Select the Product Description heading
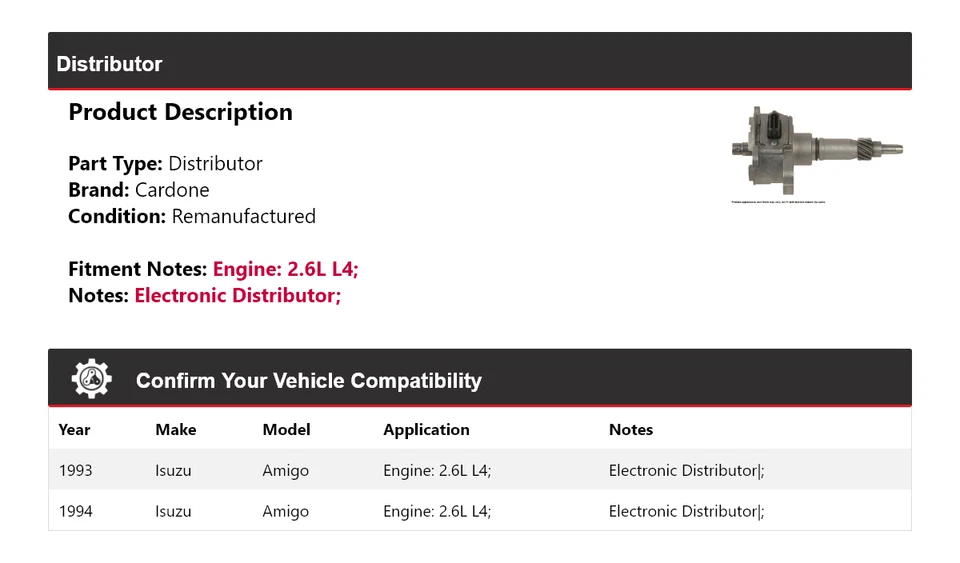Screen dimensions: 960x563 [180, 112]
